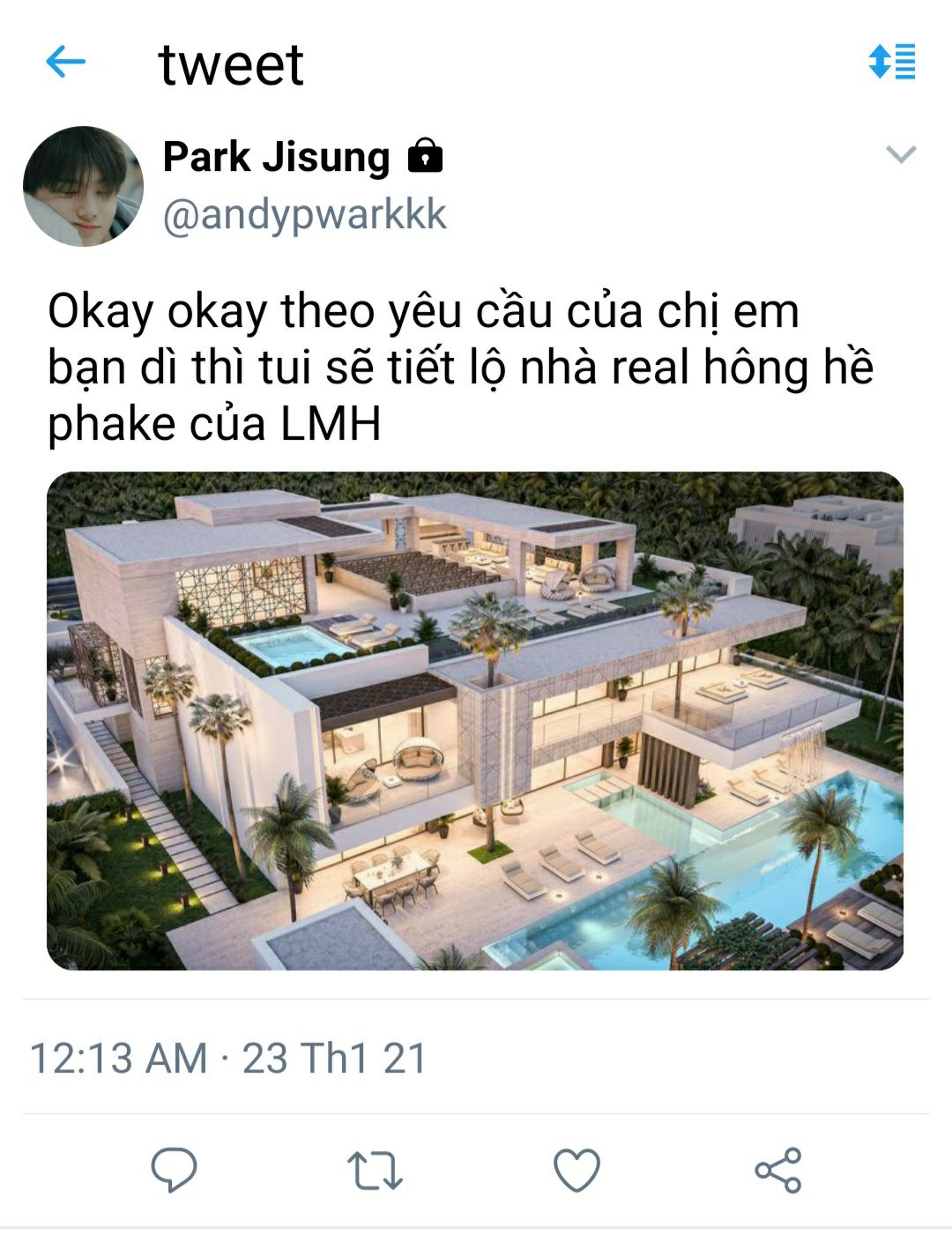Open the Park Jisung display name

point(276,157)
